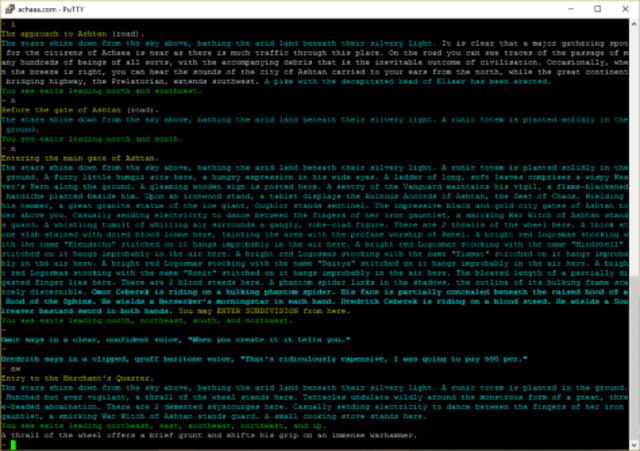
Task: Click the scrollbar down arrow
Action: 634,445
